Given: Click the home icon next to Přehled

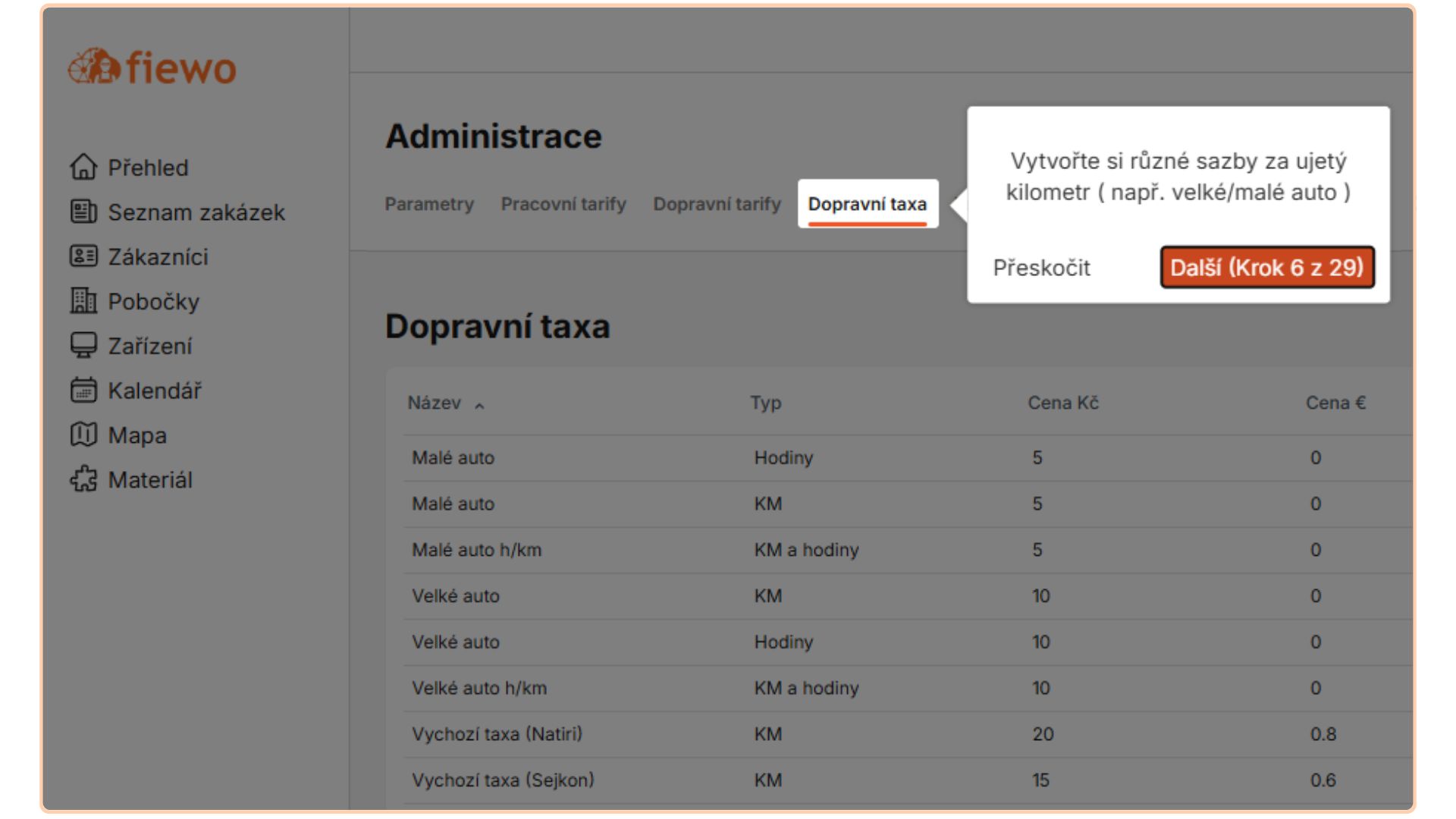Looking at the screenshot, I should [83, 167].
